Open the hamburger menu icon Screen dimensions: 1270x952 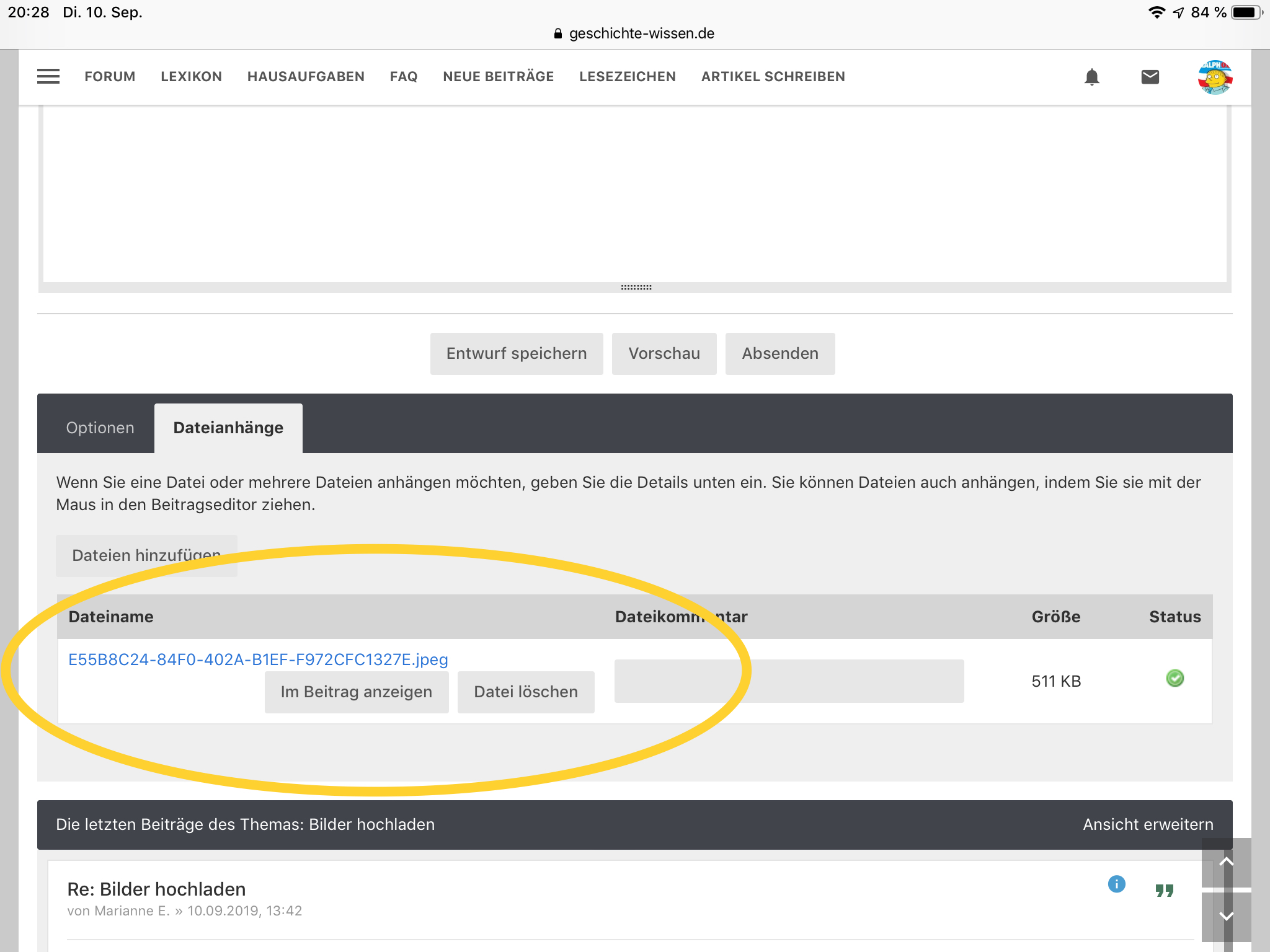(48, 76)
